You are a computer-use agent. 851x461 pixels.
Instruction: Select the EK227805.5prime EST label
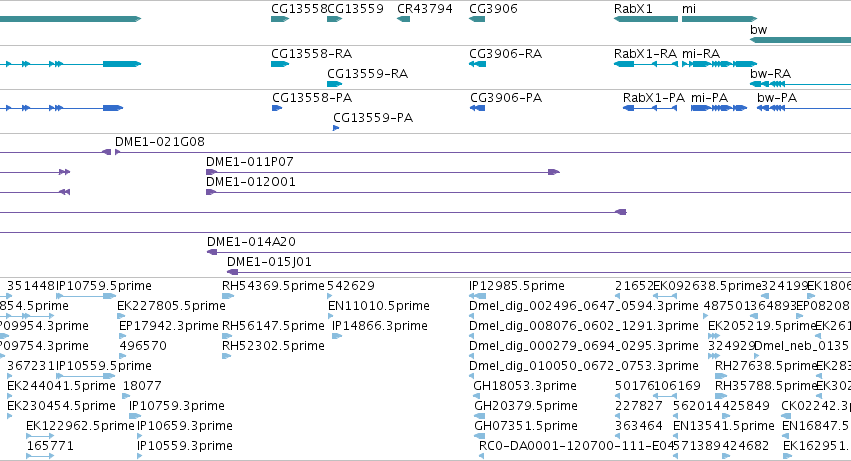coord(172,306)
